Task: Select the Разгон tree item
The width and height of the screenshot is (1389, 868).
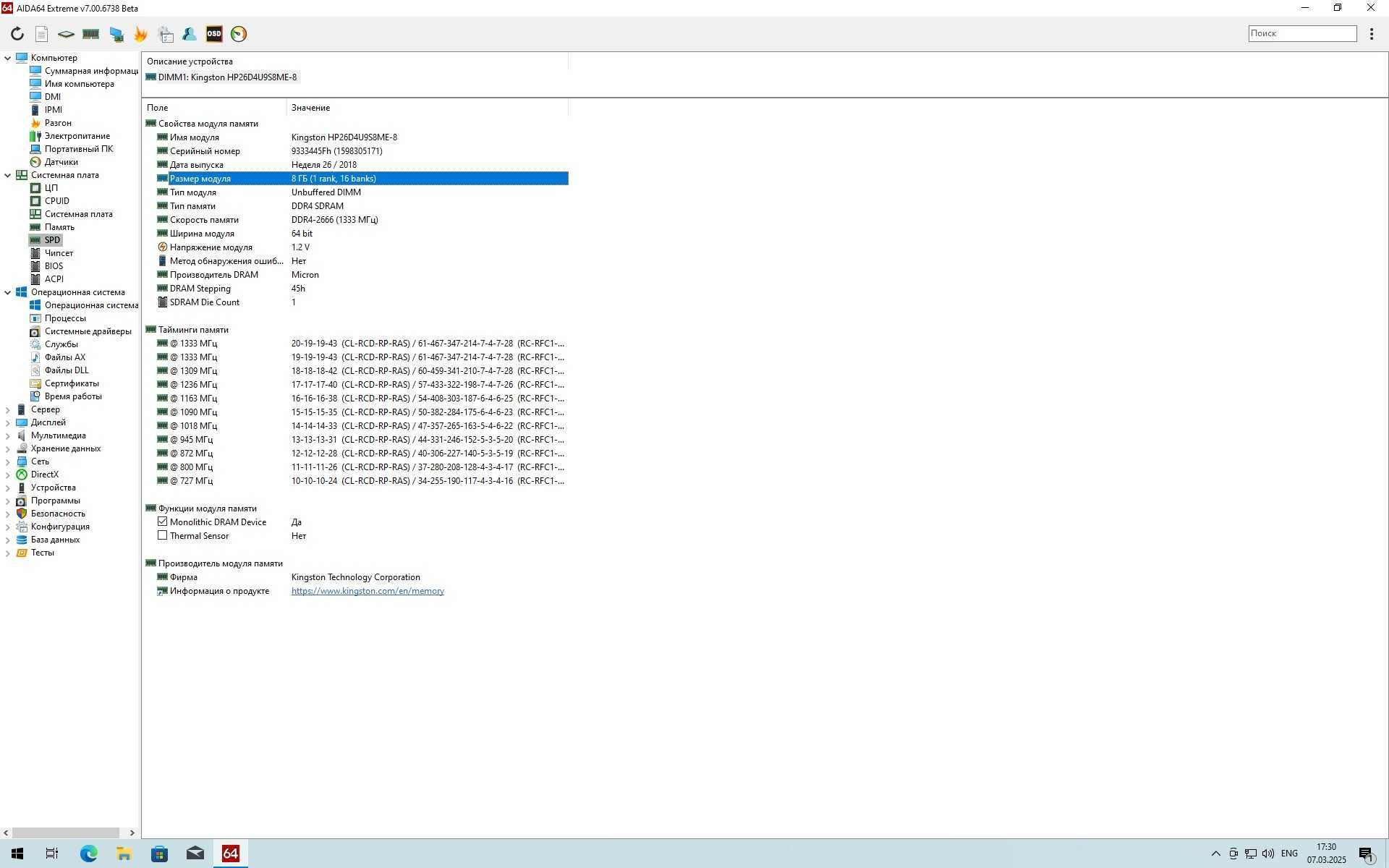Action: coord(58,123)
